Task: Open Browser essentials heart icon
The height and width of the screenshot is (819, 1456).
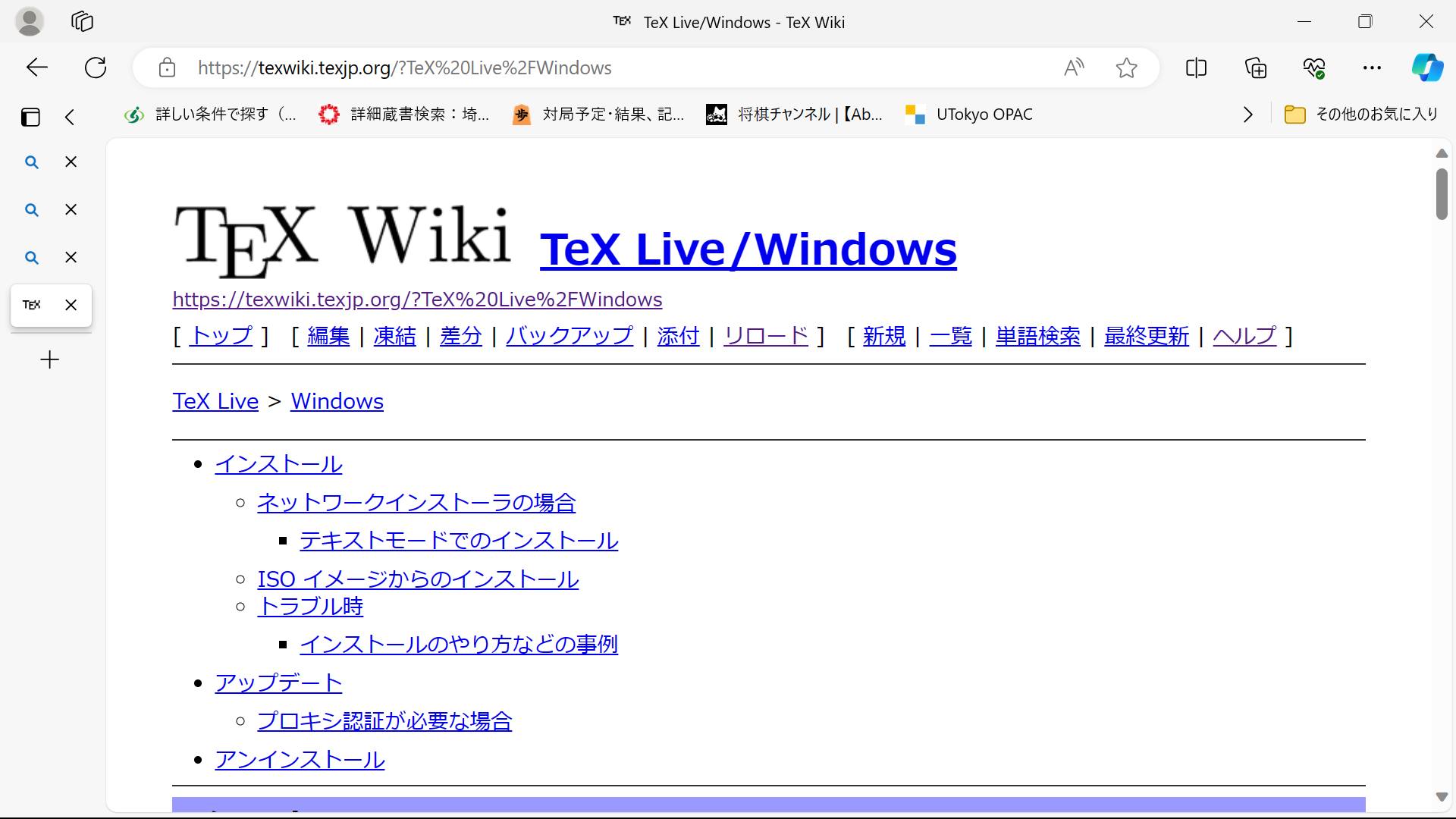Action: point(1314,67)
